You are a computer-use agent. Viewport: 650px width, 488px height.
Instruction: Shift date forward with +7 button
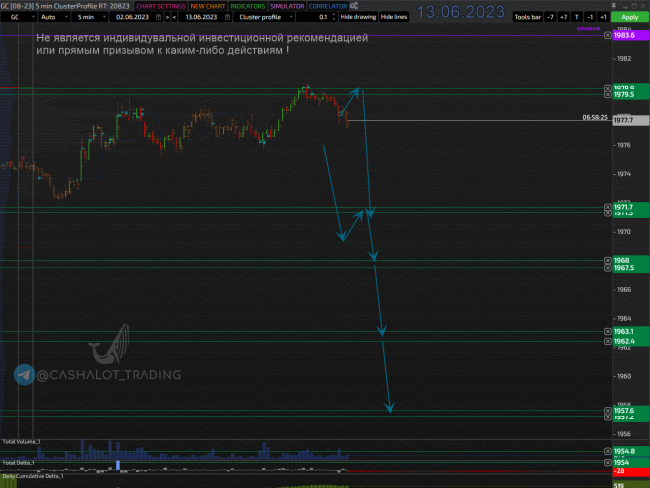coord(563,17)
